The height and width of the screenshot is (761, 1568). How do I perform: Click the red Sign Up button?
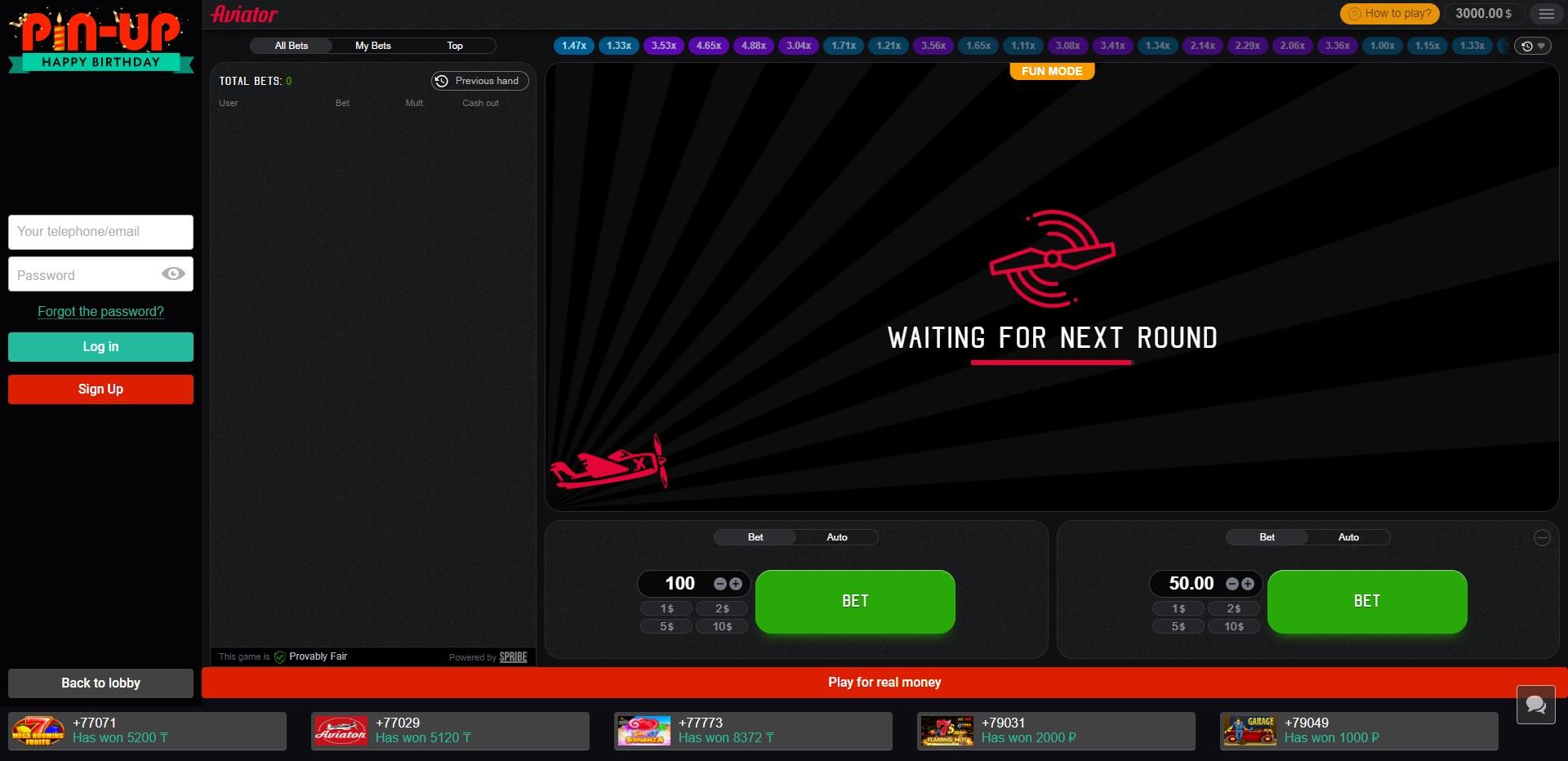tap(100, 389)
